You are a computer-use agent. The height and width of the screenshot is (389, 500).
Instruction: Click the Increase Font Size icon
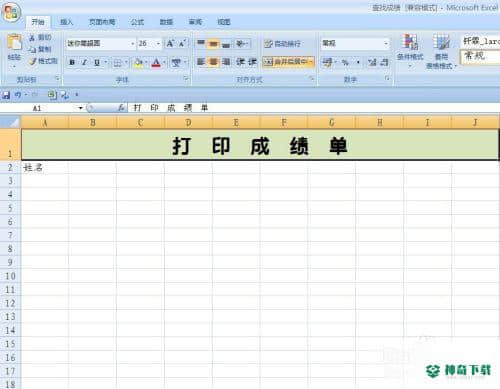[x=171, y=44]
